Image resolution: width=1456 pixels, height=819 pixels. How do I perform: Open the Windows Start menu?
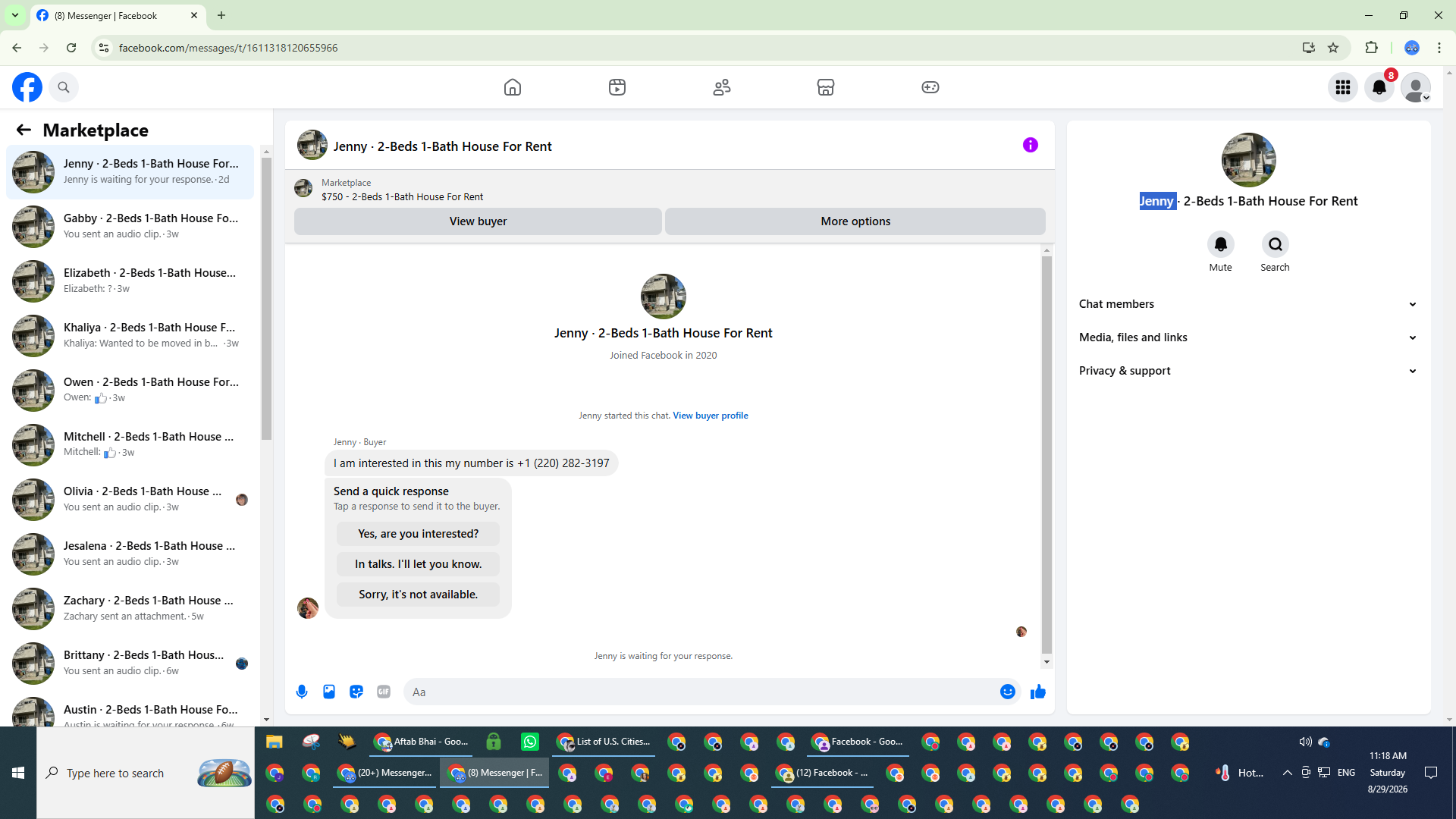(18, 773)
